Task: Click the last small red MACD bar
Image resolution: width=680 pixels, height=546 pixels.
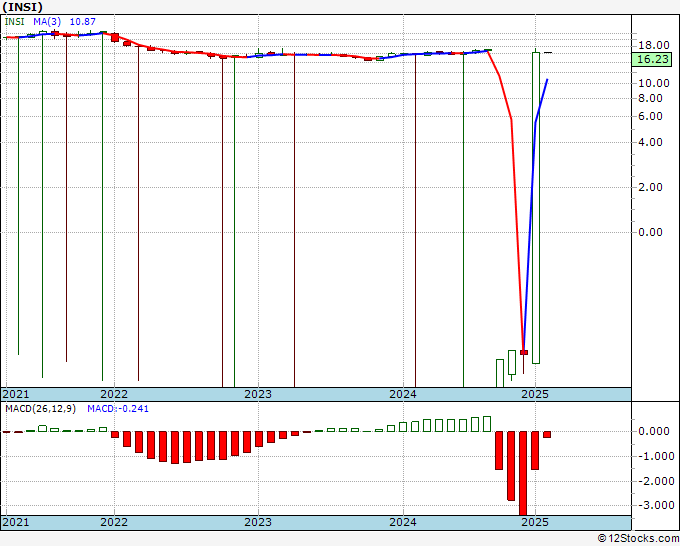Action: point(547,434)
